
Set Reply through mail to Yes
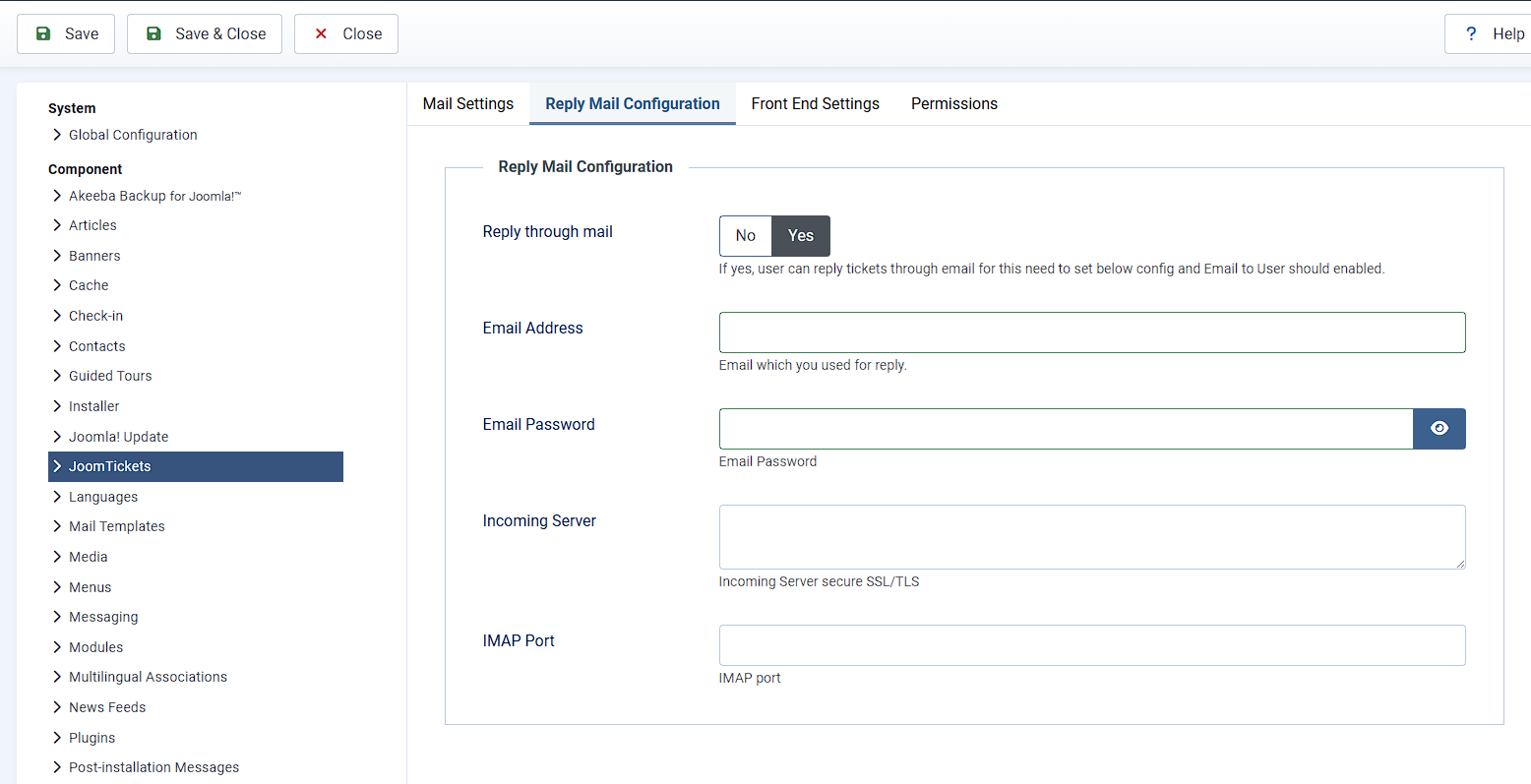pos(801,236)
